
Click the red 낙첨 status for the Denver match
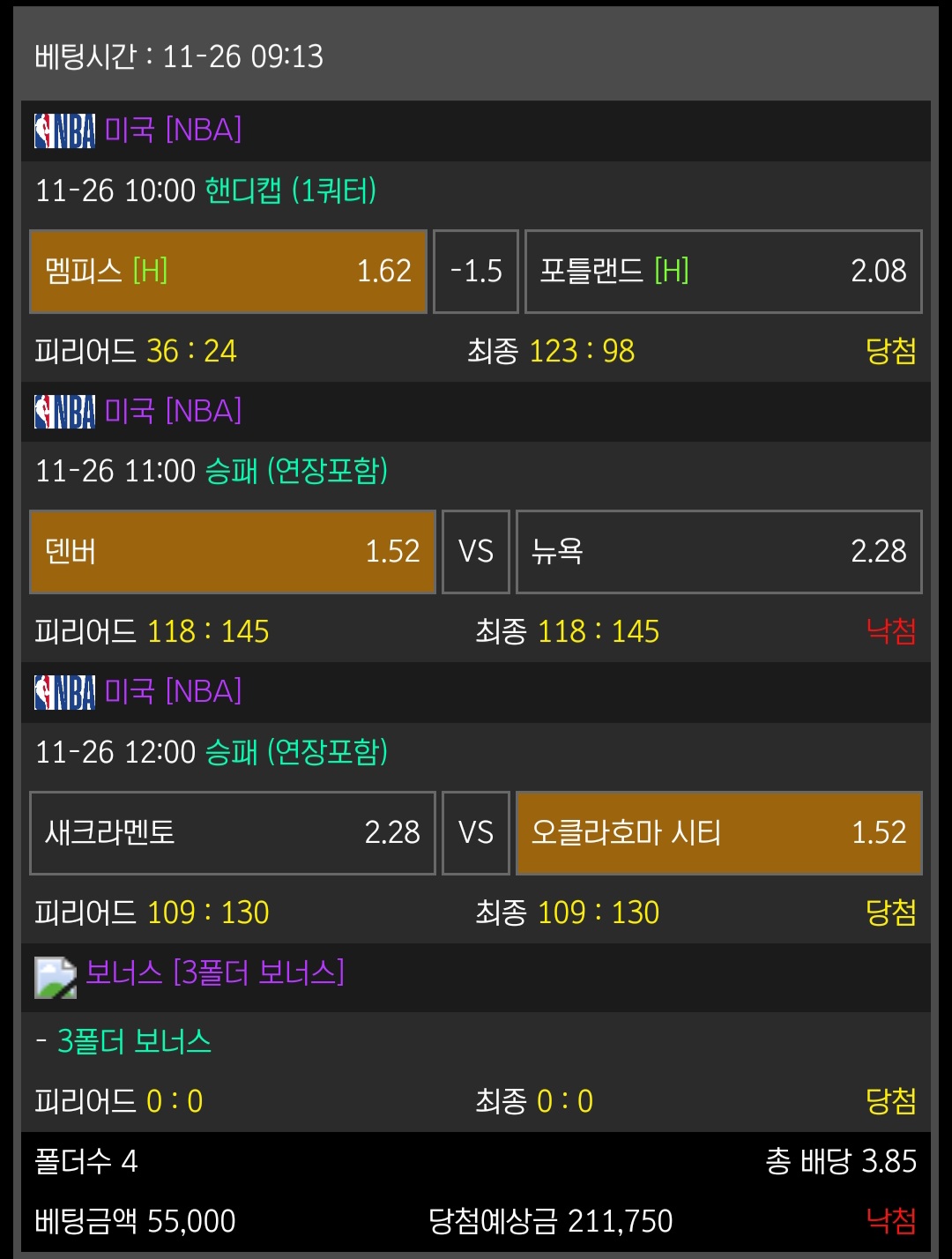pos(890,631)
